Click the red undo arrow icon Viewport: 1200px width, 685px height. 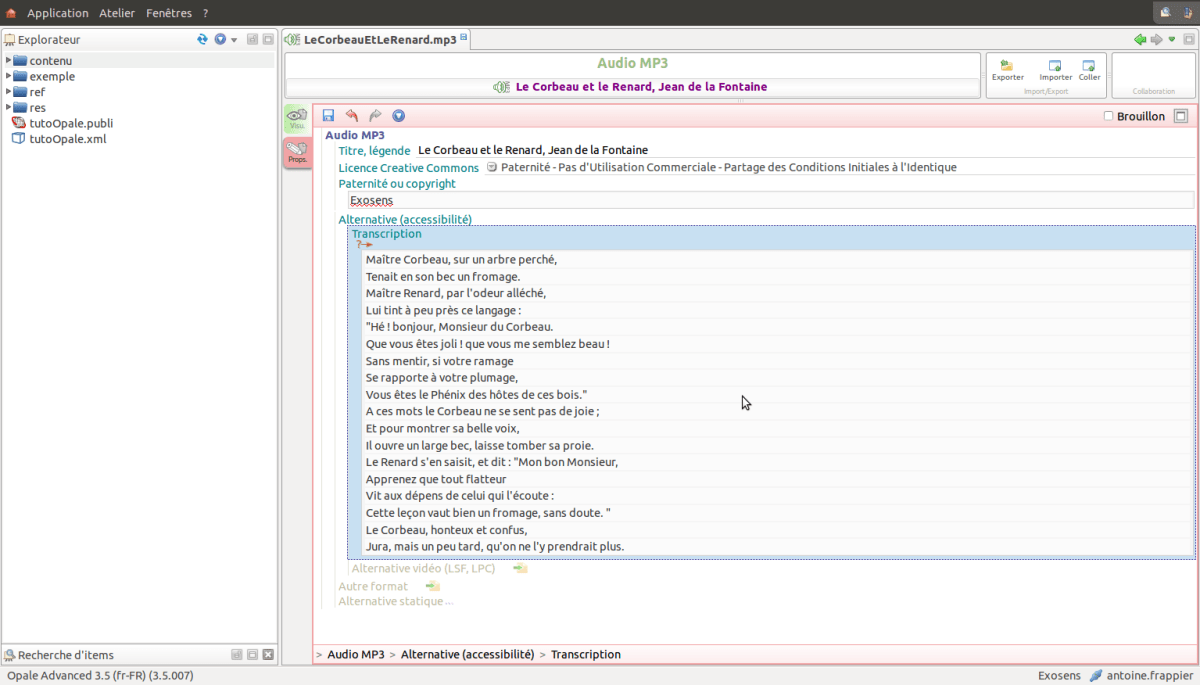click(x=352, y=116)
